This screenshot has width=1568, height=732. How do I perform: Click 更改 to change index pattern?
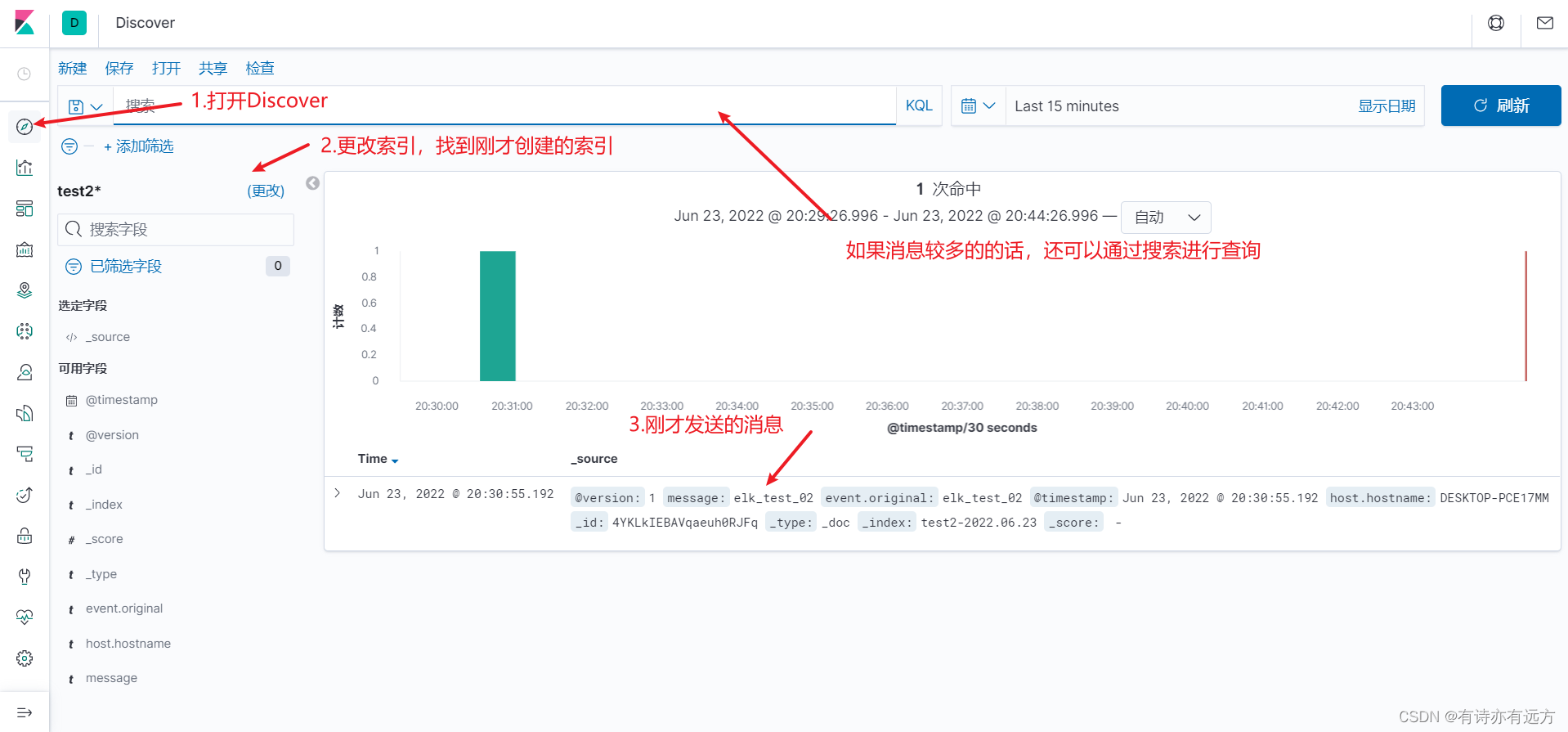(x=266, y=191)
